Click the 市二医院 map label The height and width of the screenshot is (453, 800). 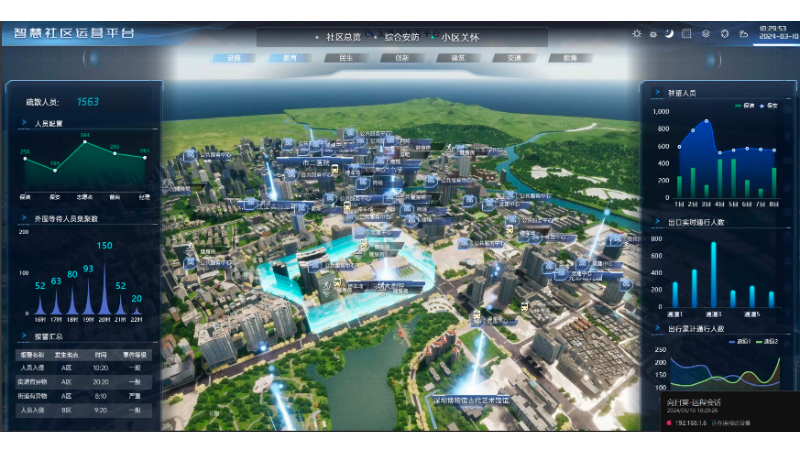[x=316, y=163]
